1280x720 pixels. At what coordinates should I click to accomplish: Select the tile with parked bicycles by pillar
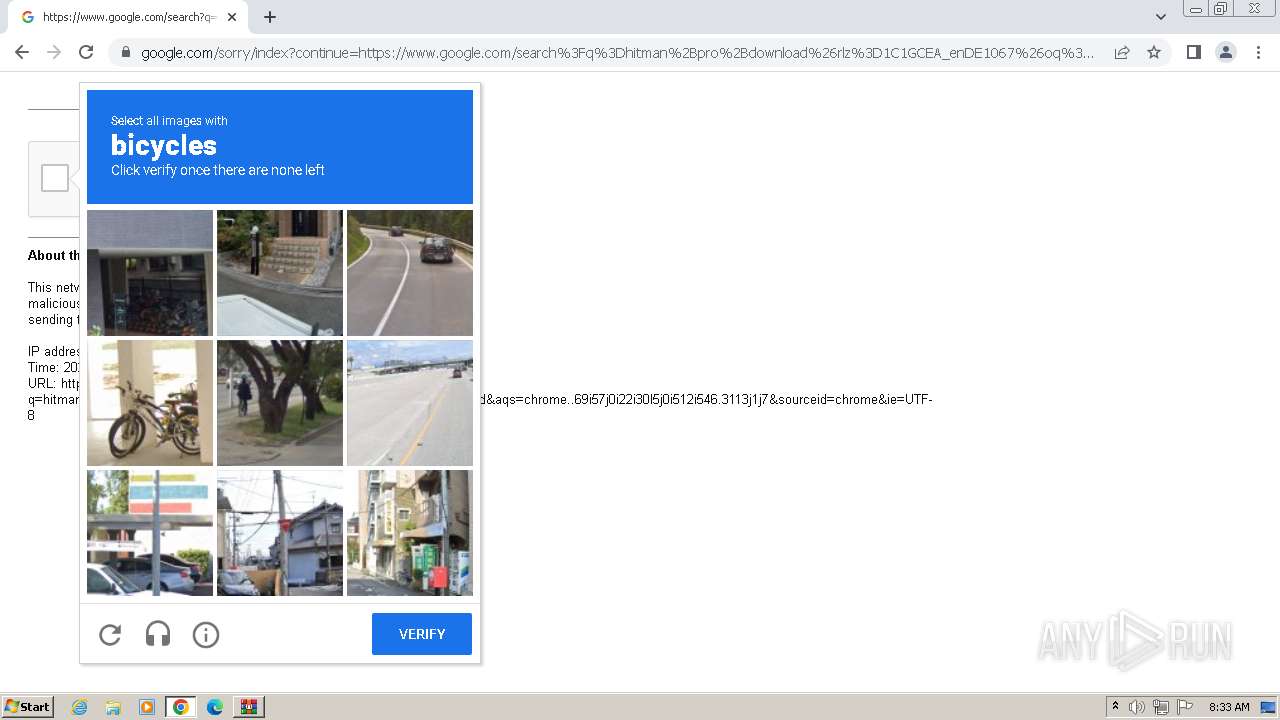(x=150, y=403)
